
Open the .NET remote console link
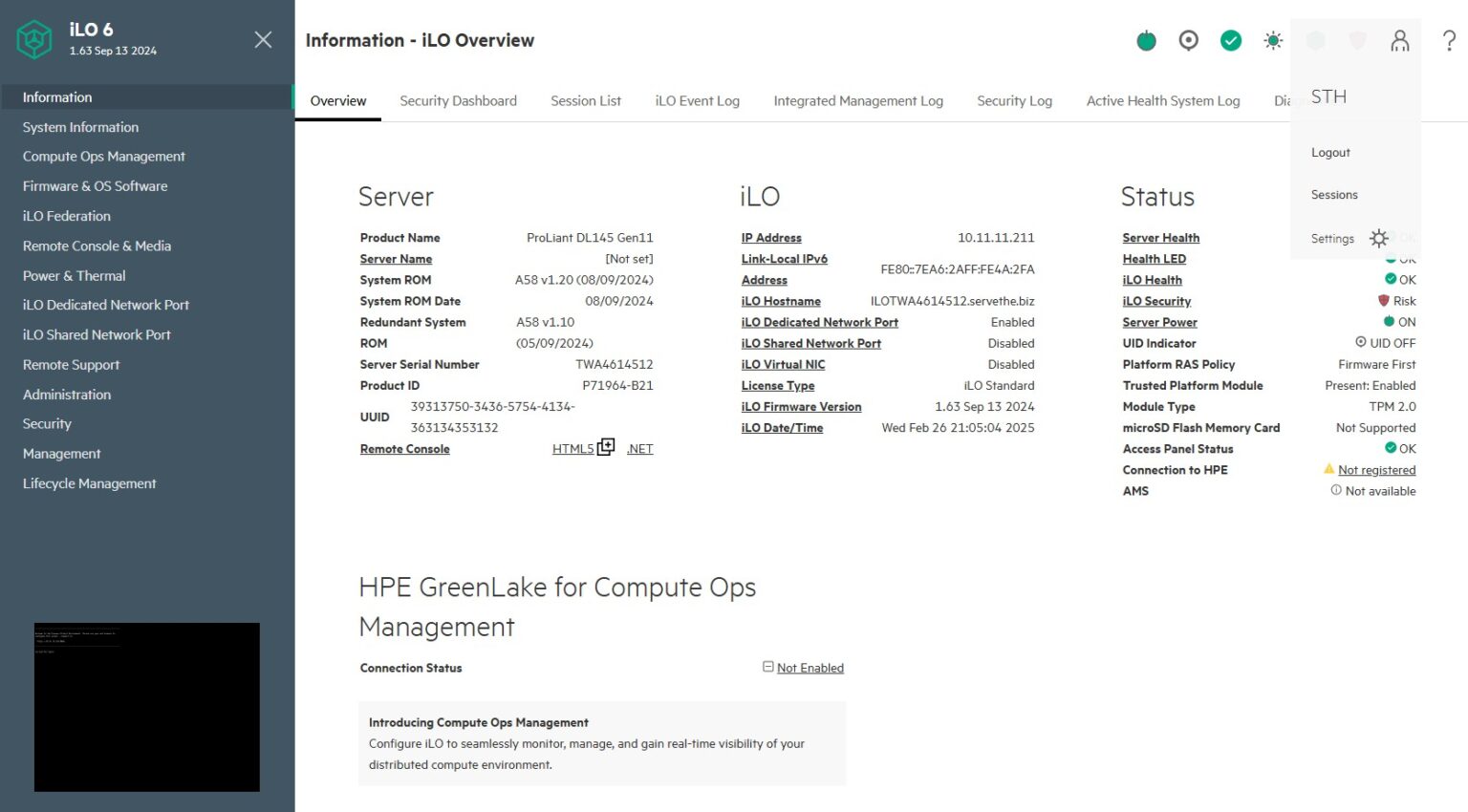tap(638, 448)
